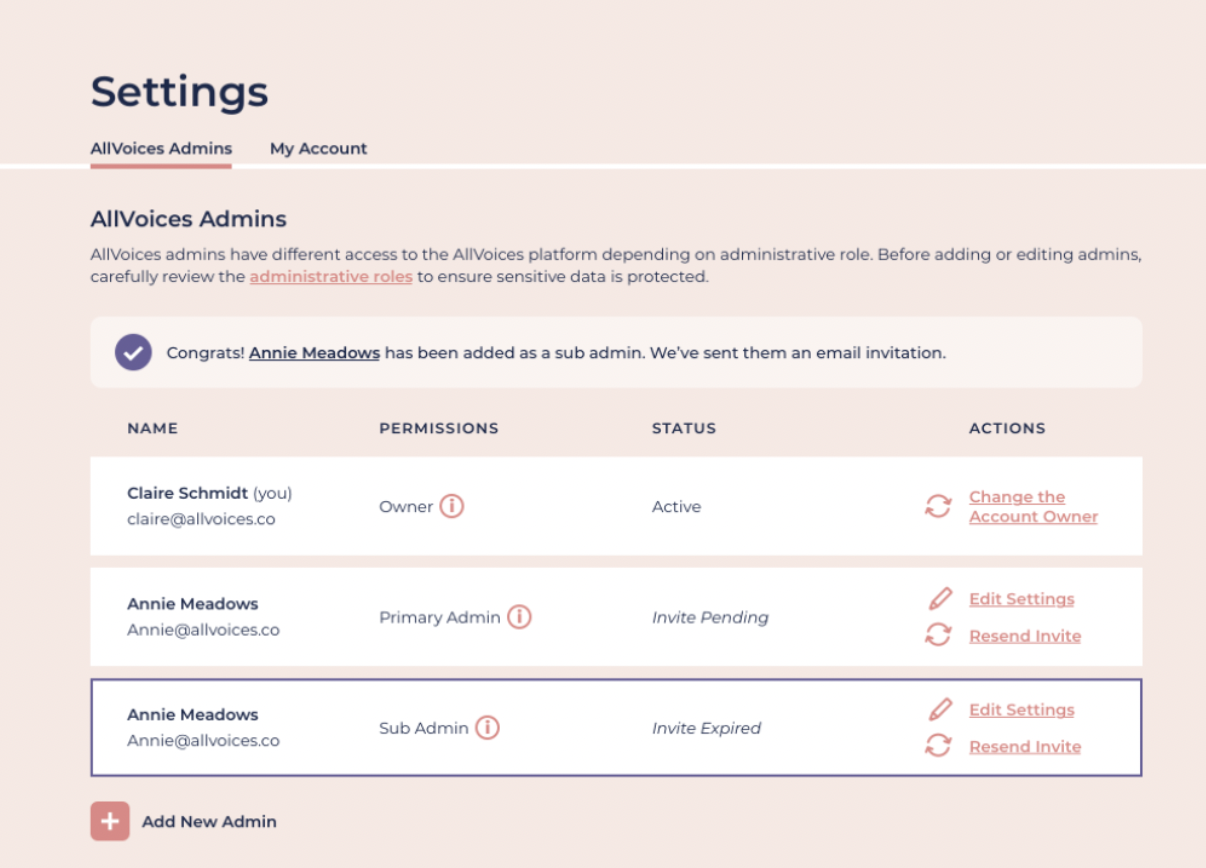Click the STATUS column header
This screenshot has height=868, width=1206.
[x=684, y=428]
